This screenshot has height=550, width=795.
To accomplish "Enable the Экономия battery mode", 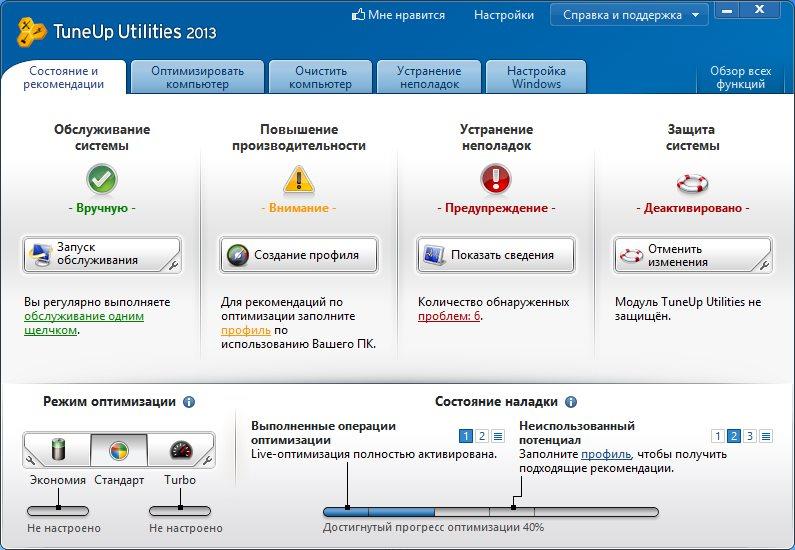I will [x=57, y=450].
